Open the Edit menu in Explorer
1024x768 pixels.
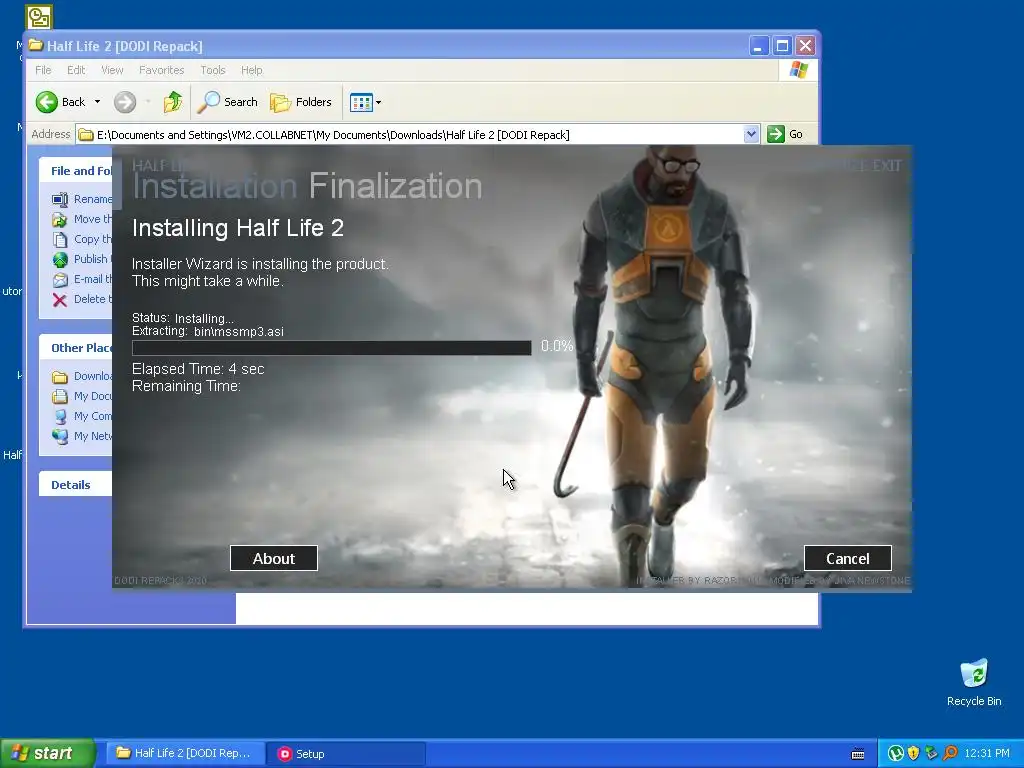(x=76, y=70)
